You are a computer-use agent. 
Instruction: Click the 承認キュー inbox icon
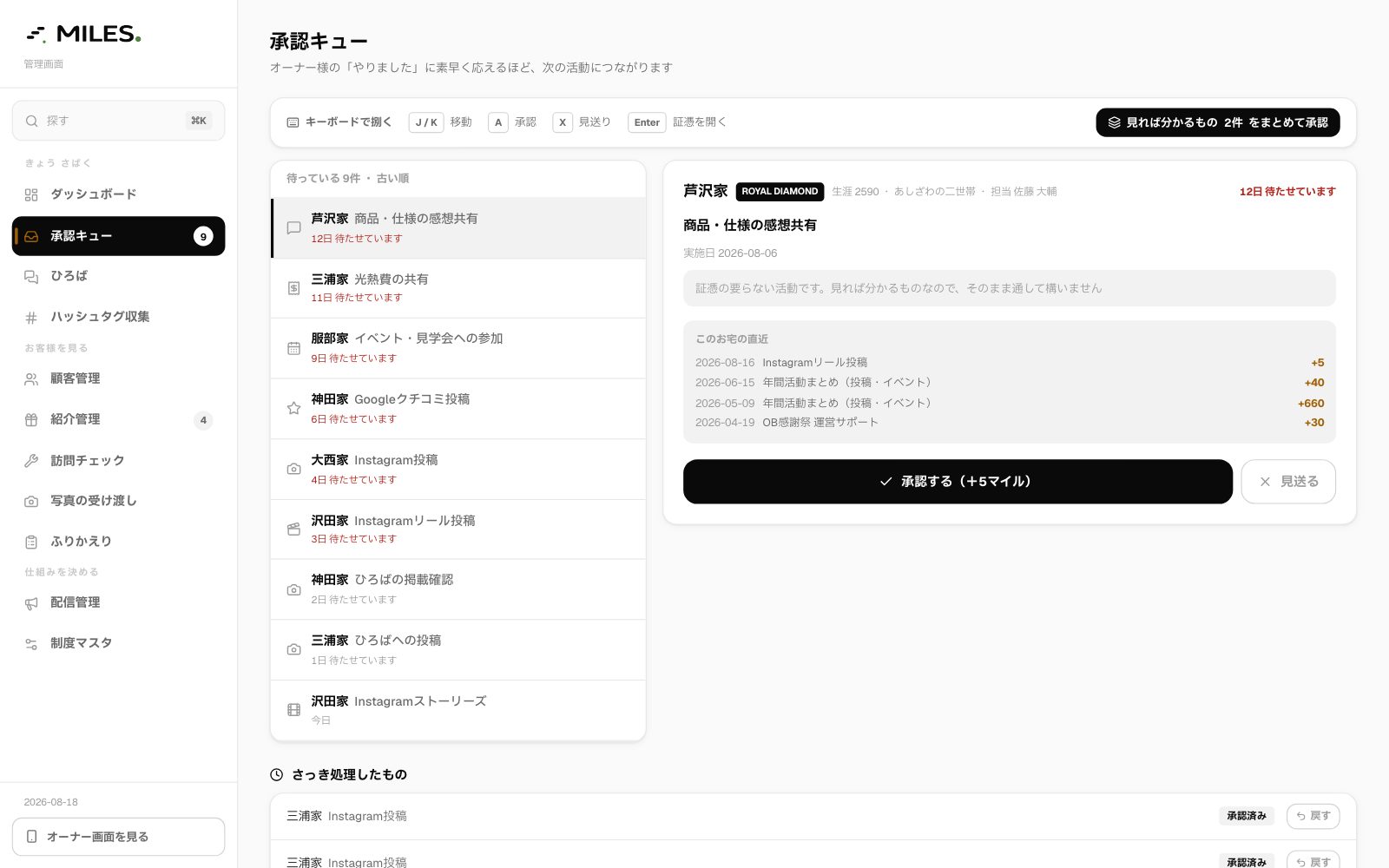(x=31, y=236)
